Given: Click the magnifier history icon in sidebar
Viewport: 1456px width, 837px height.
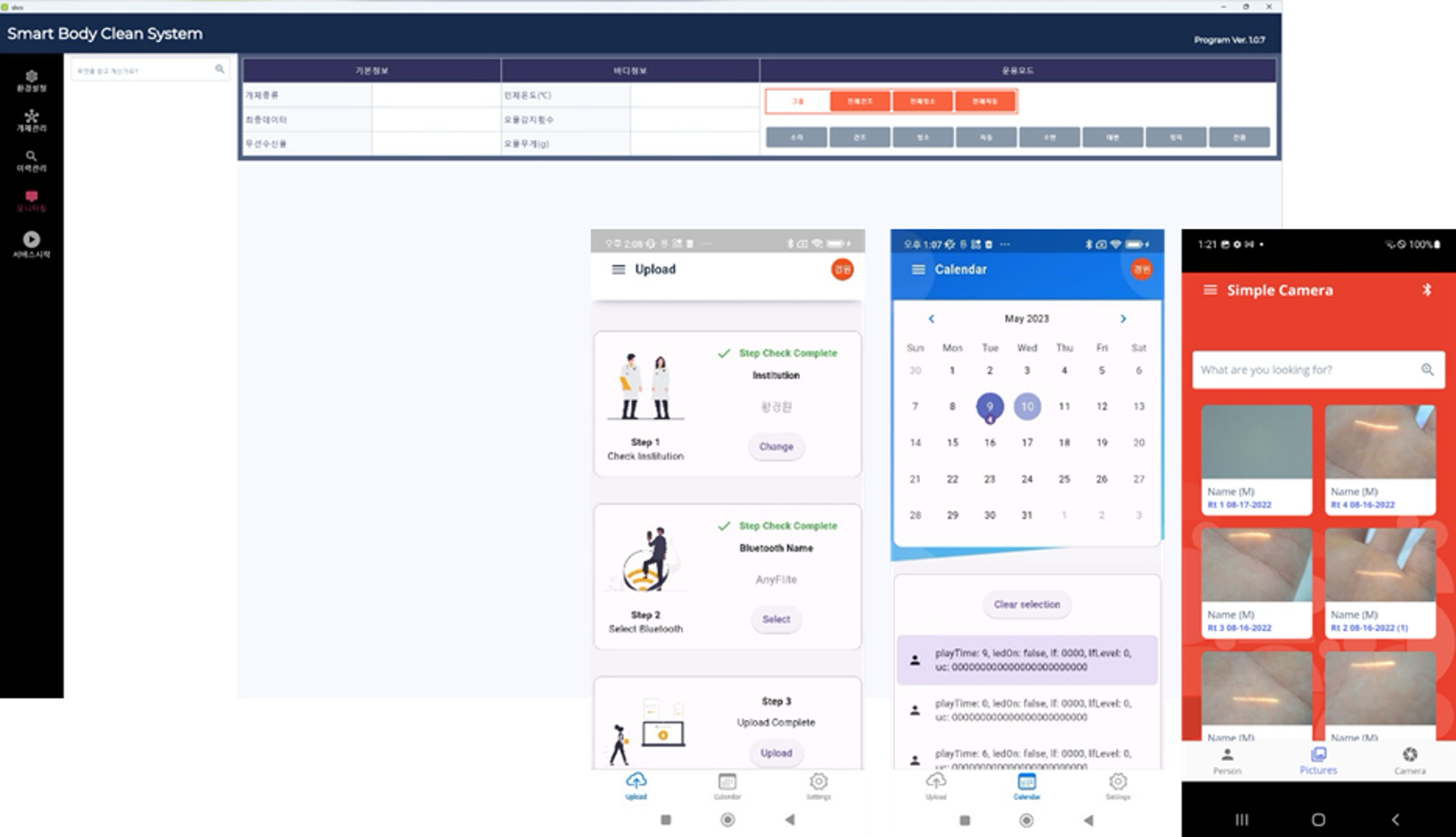Looking at the screenshot, I should click(31, 156).
